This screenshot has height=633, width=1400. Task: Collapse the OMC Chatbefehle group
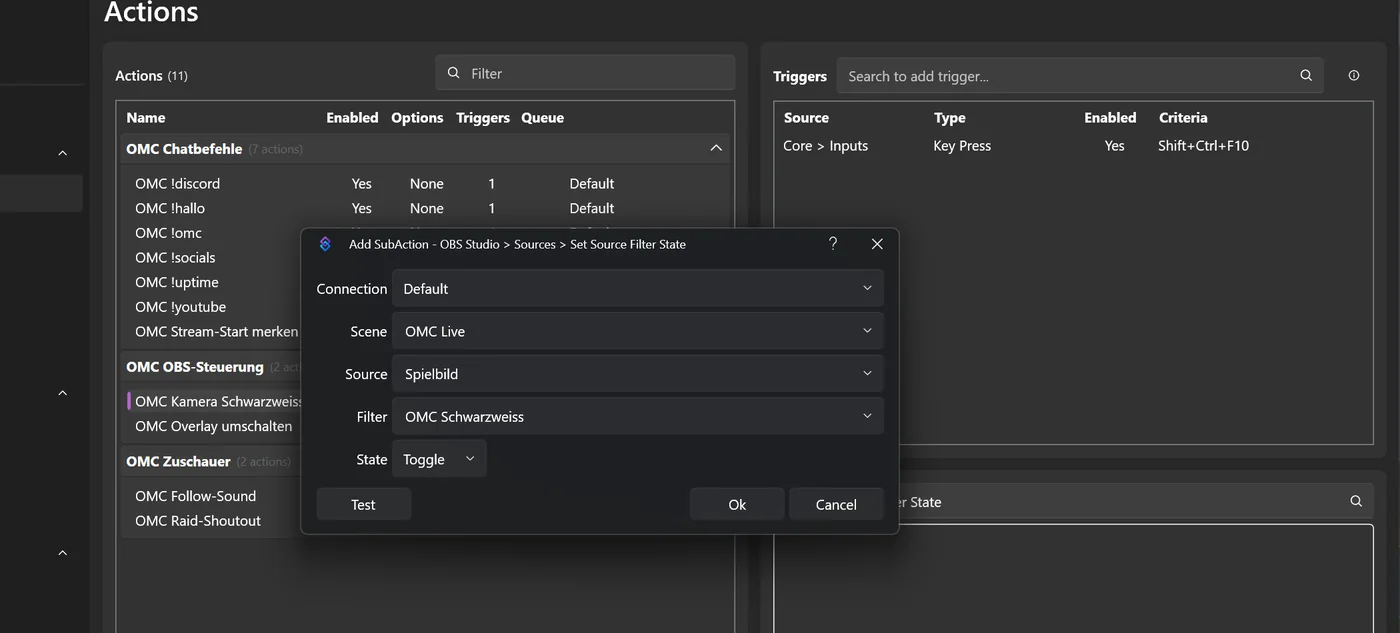click(716, 148)
